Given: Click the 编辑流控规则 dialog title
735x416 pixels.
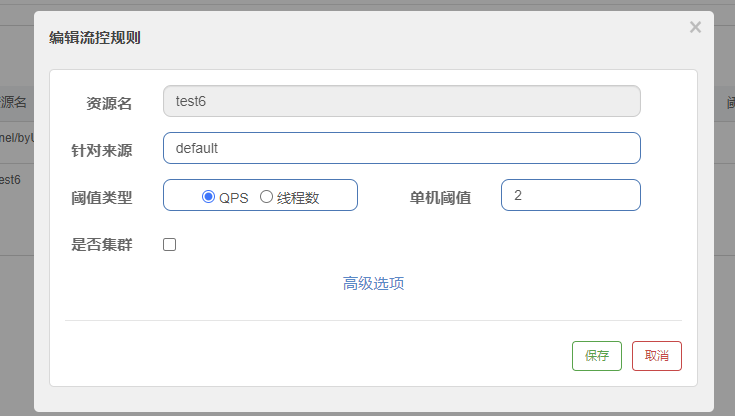Looking at the screenshot, I should click(x=95, y=39).
